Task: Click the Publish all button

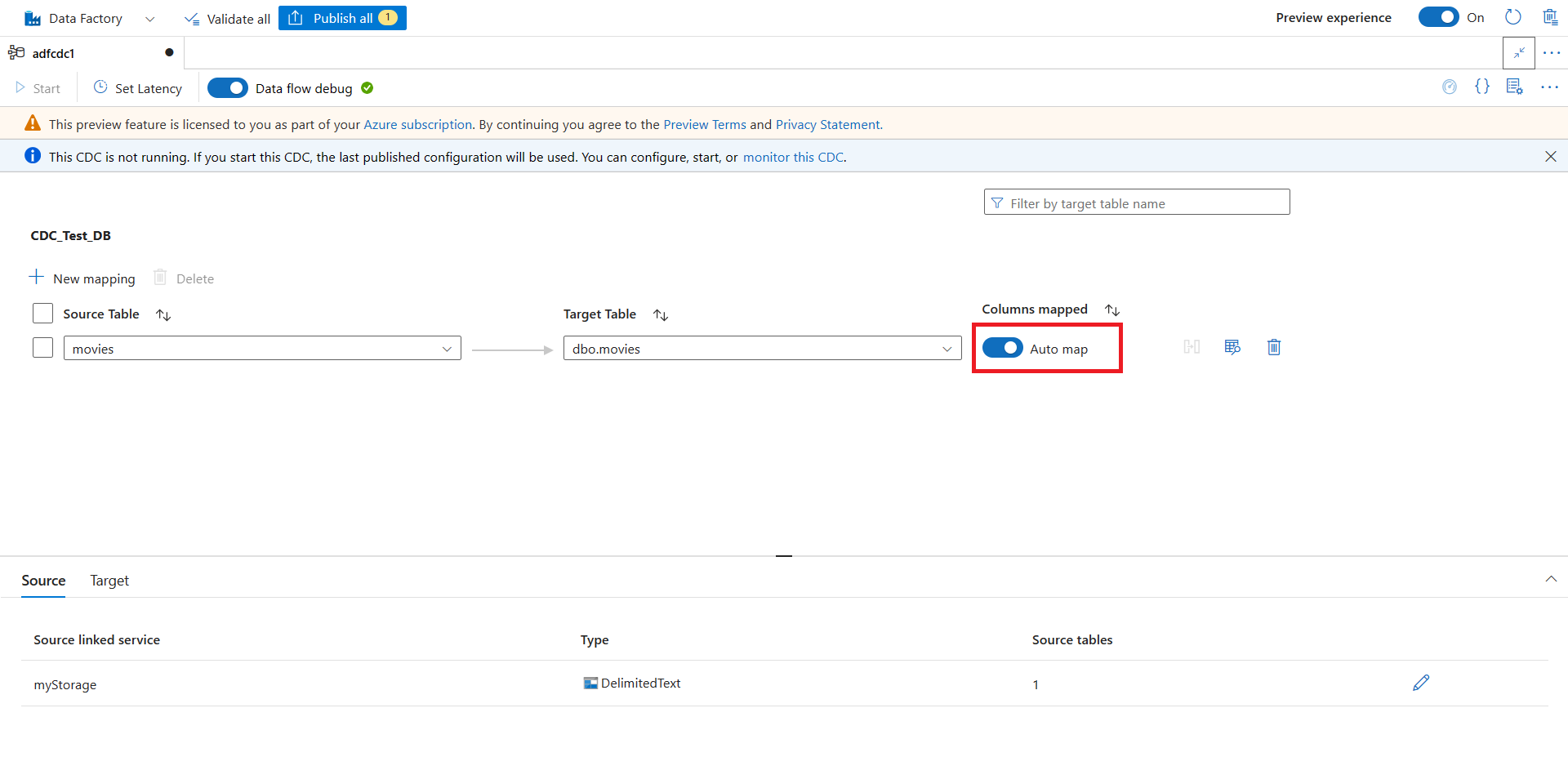Action: (342, 18)
